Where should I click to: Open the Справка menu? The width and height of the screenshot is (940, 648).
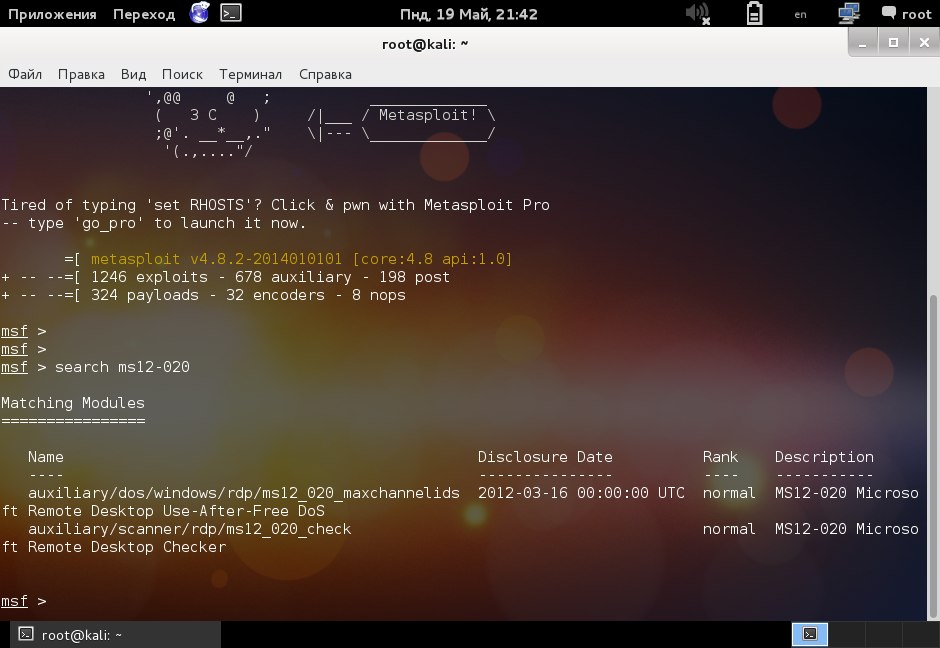coord(325,74)
